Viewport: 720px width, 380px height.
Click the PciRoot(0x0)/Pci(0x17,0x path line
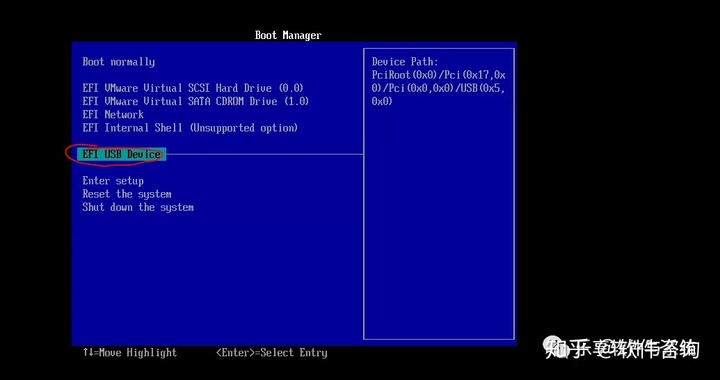pyautogui.click(x=439, y=75)
